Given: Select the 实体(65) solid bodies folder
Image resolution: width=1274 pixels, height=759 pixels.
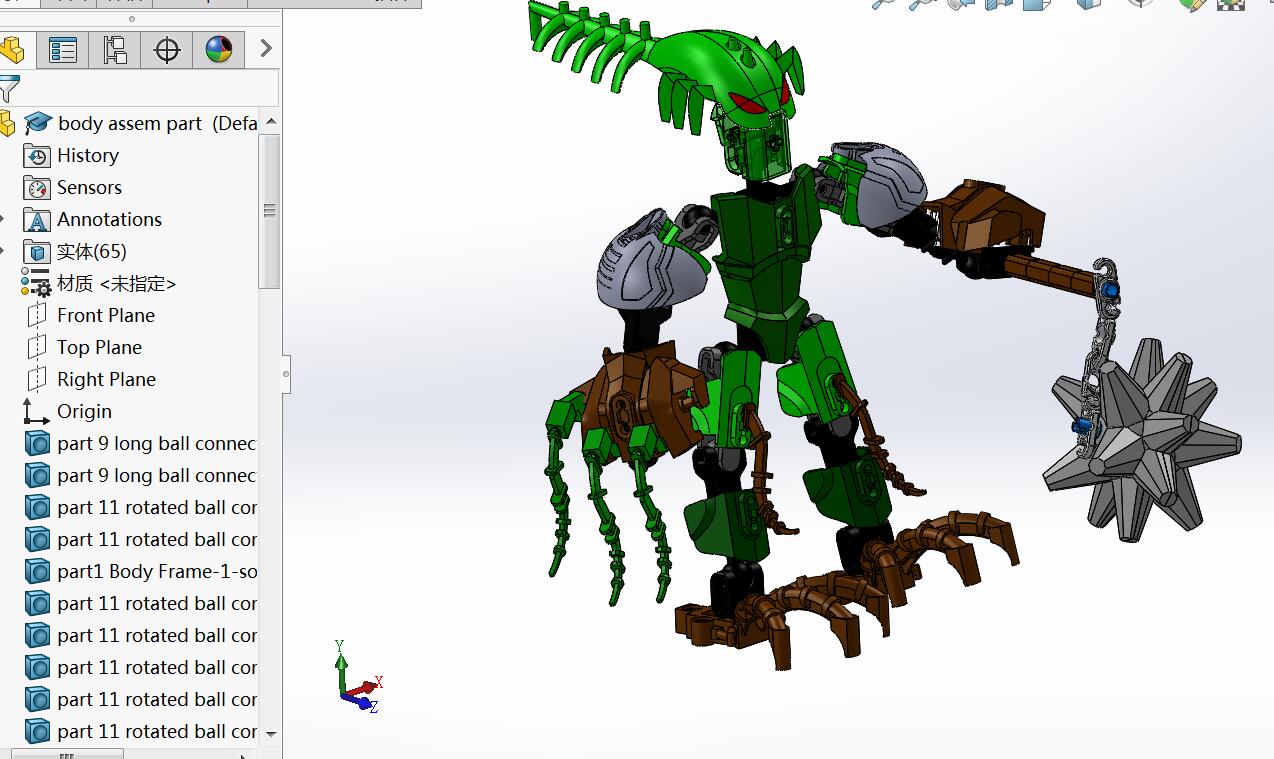Looking at the screenshot, I should point(91,252).
